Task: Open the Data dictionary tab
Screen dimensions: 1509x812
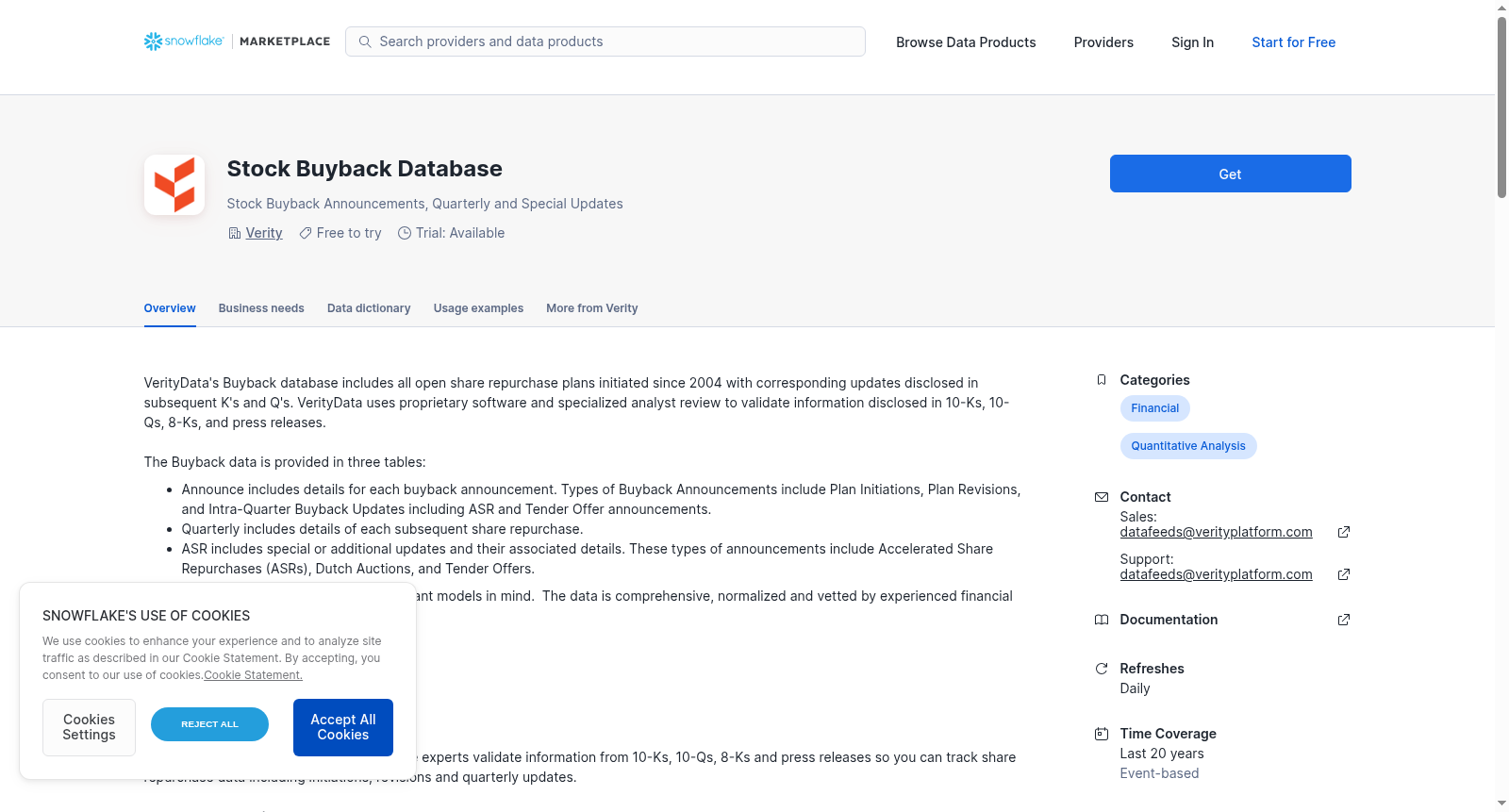Action: coord(369,308)
